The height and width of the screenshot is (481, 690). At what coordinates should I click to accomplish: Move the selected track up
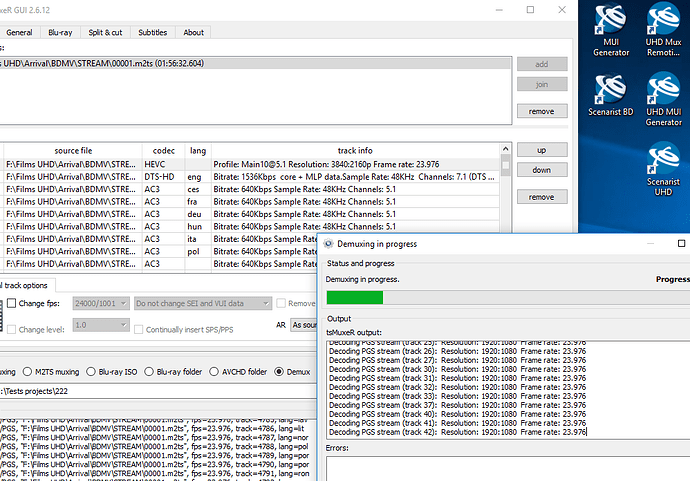pos(542,150)
